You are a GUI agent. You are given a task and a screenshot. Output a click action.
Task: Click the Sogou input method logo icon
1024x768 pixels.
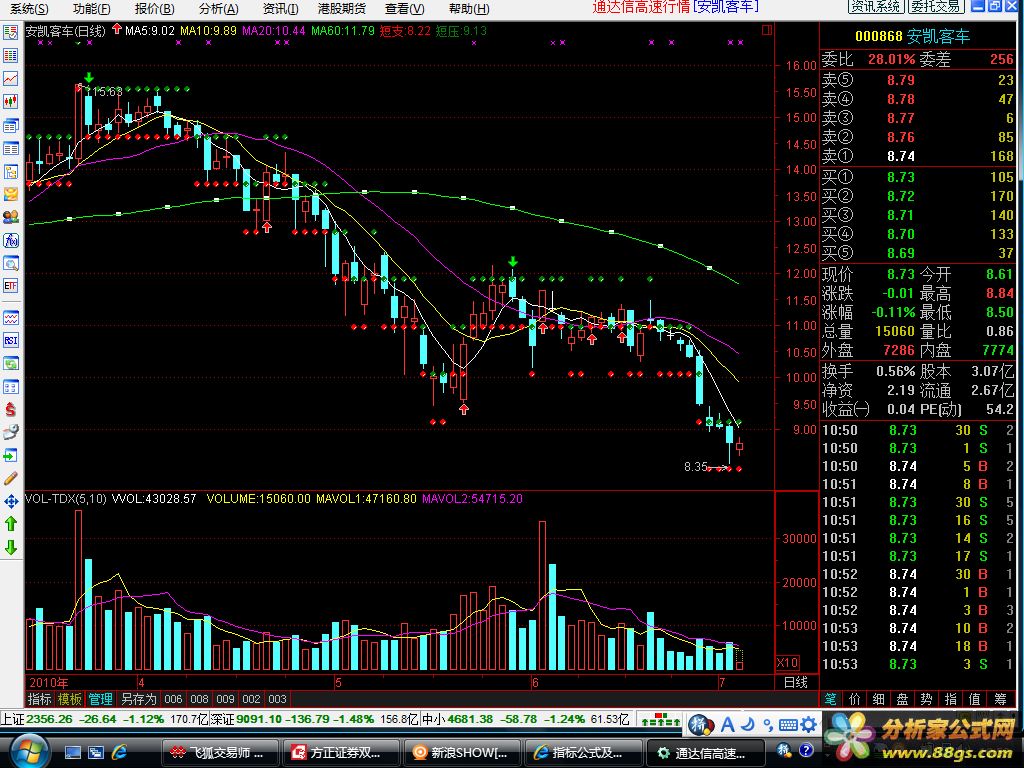tap(701, 724)
